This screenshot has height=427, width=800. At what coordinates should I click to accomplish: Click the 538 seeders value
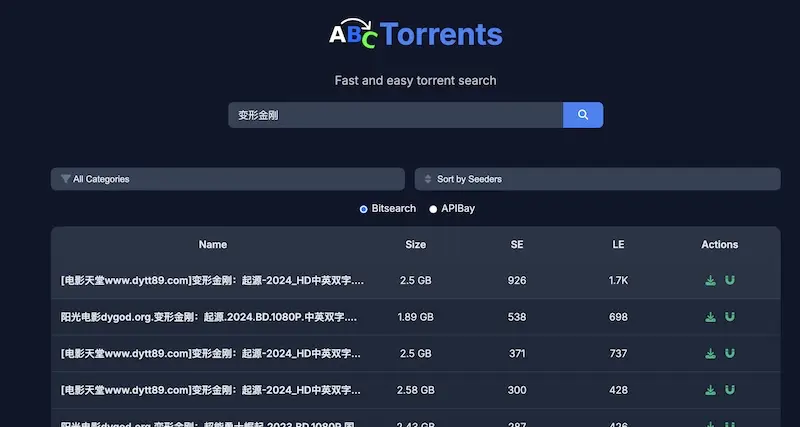pos(517,317)
